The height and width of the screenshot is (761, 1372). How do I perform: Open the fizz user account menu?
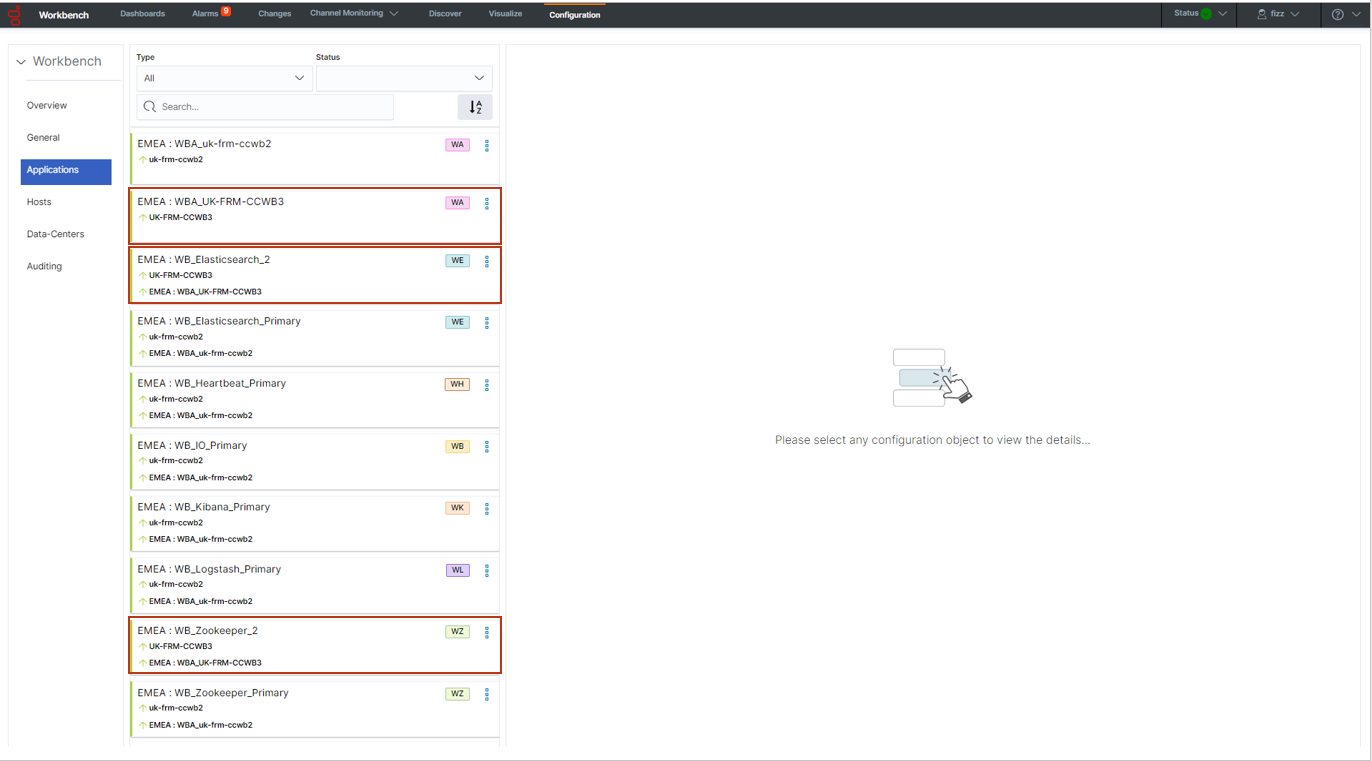1278,15
